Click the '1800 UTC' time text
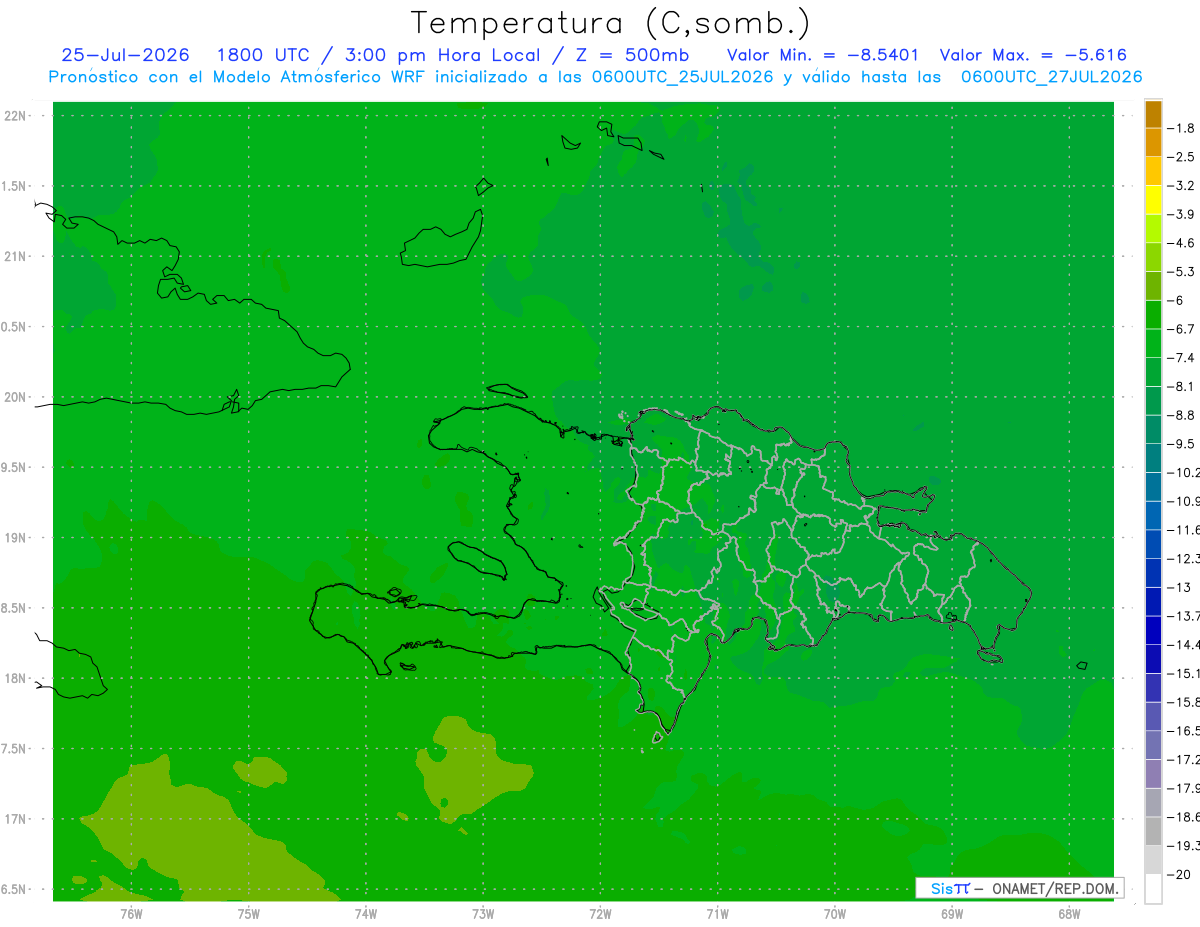Screen dimensions: 1200x927 click(265, 56)
